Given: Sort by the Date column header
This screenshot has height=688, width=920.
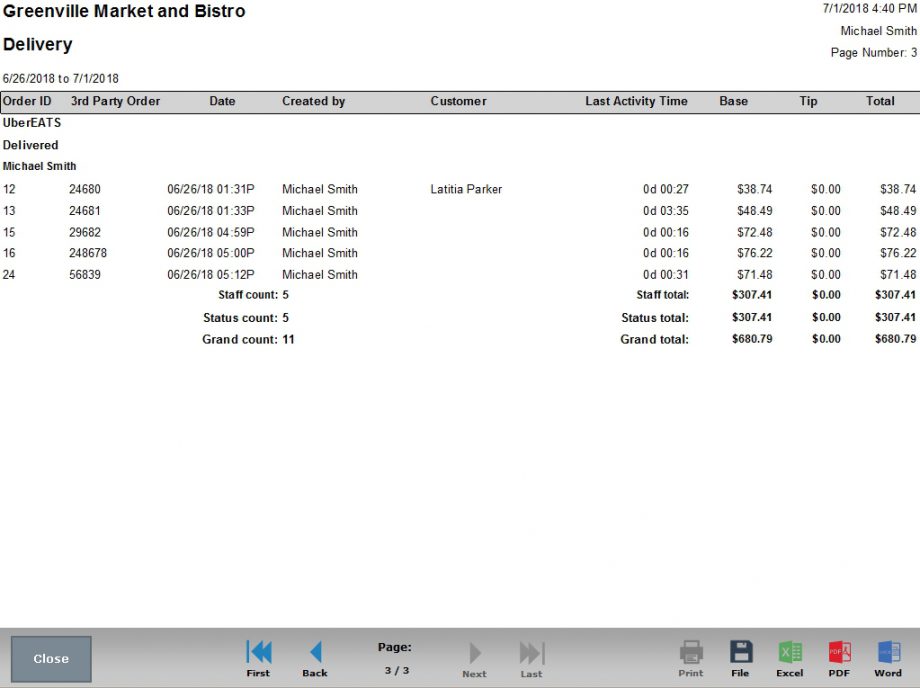Looking at the screenshot, I should pos(222,101).
